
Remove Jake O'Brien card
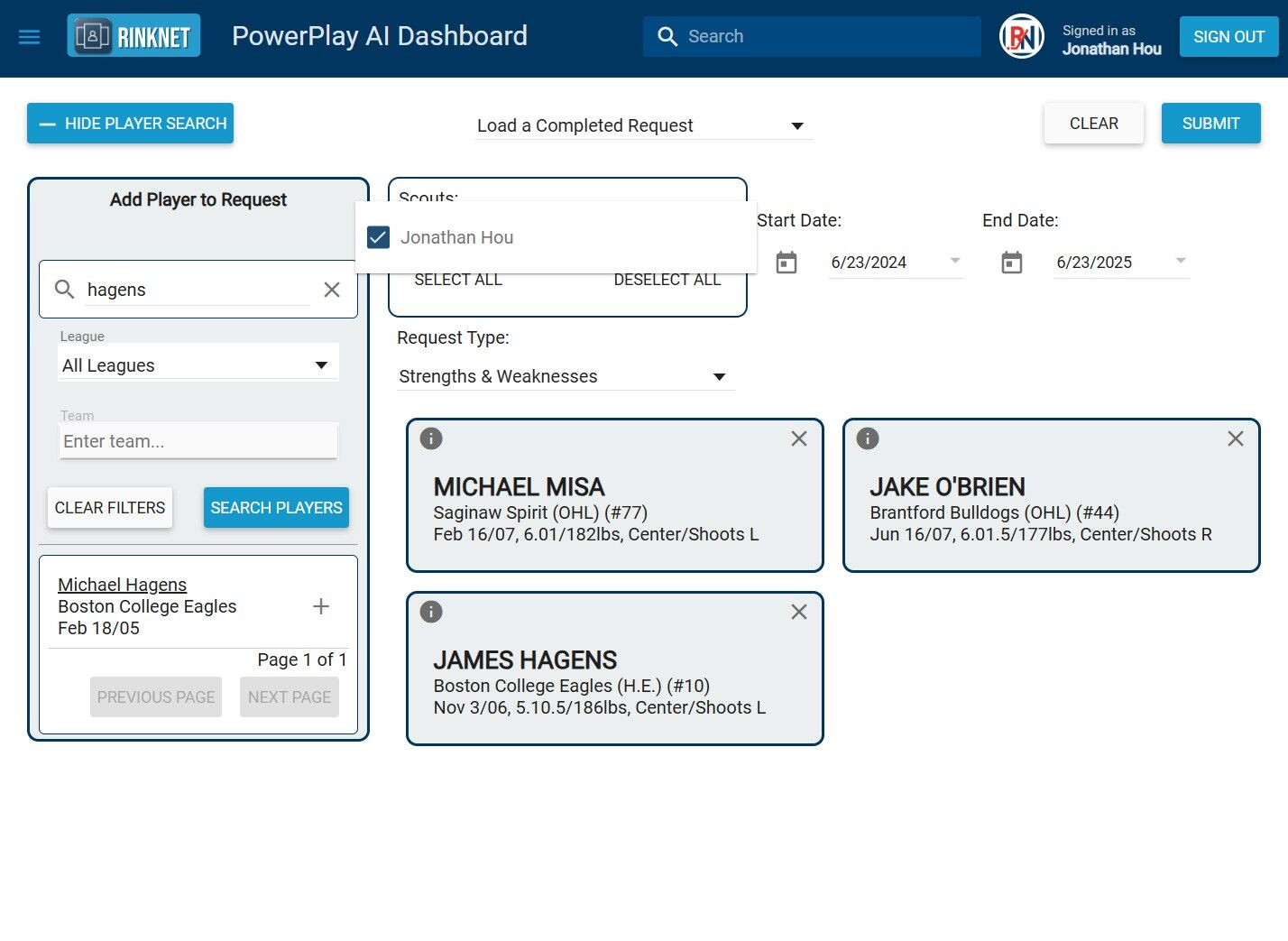point(1236,438)
